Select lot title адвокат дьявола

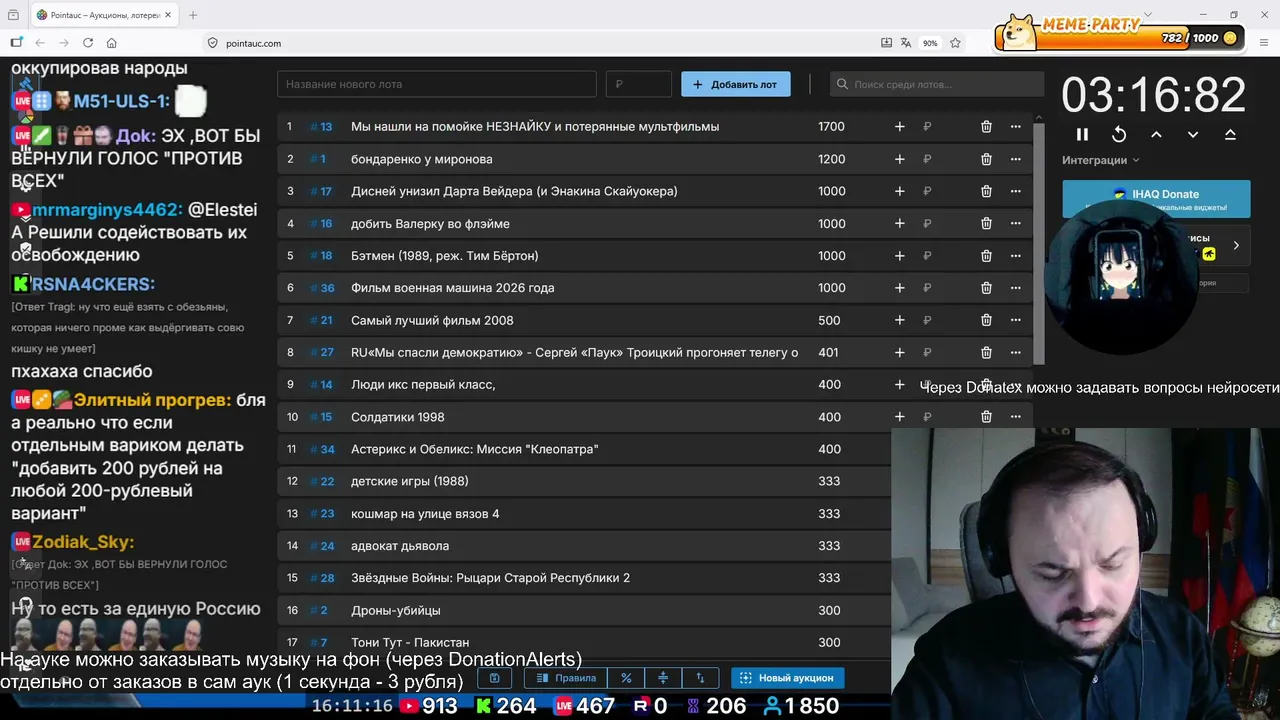pyautogui.click(x=400, y=546)
